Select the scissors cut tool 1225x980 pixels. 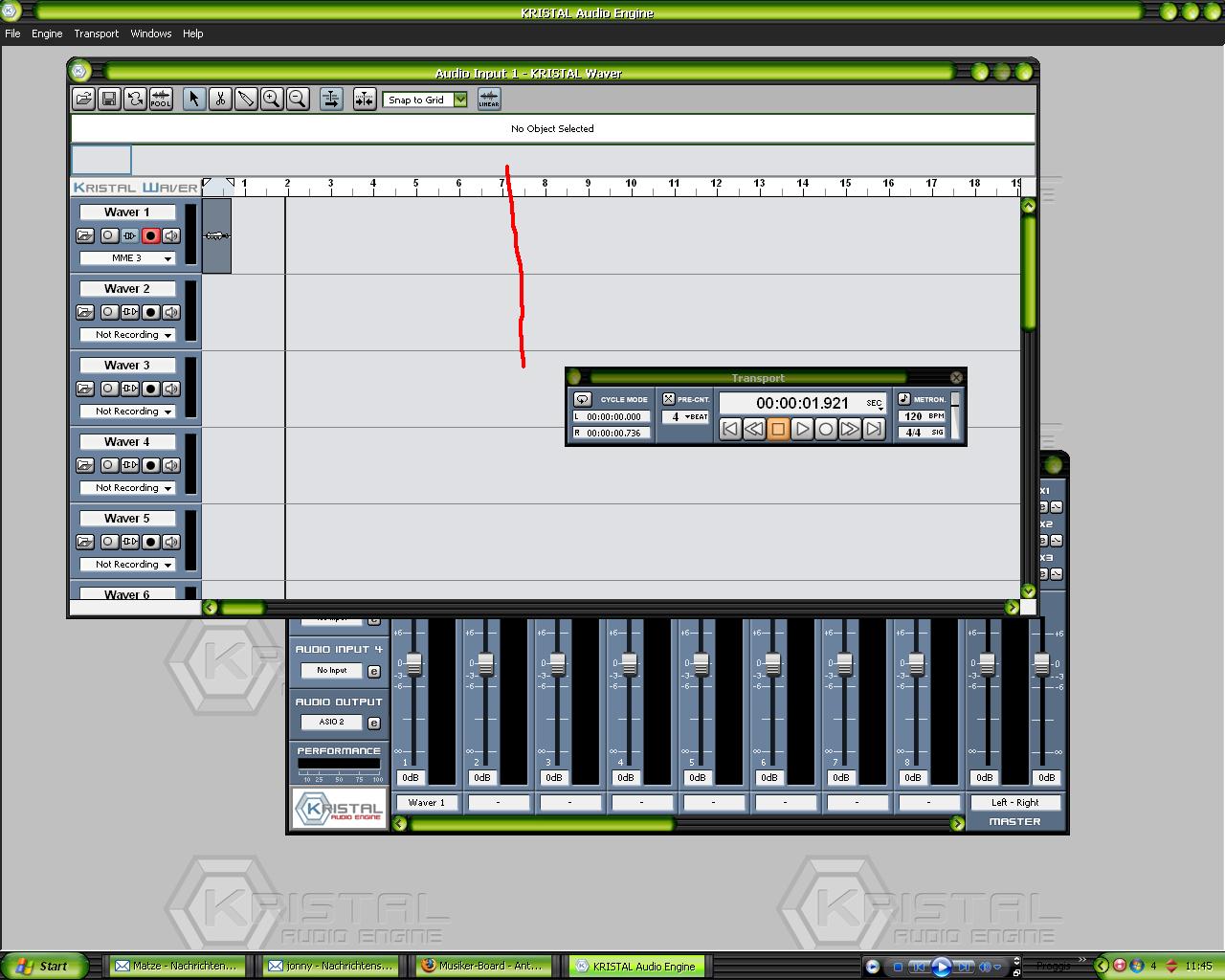click(x=220, y=99)
